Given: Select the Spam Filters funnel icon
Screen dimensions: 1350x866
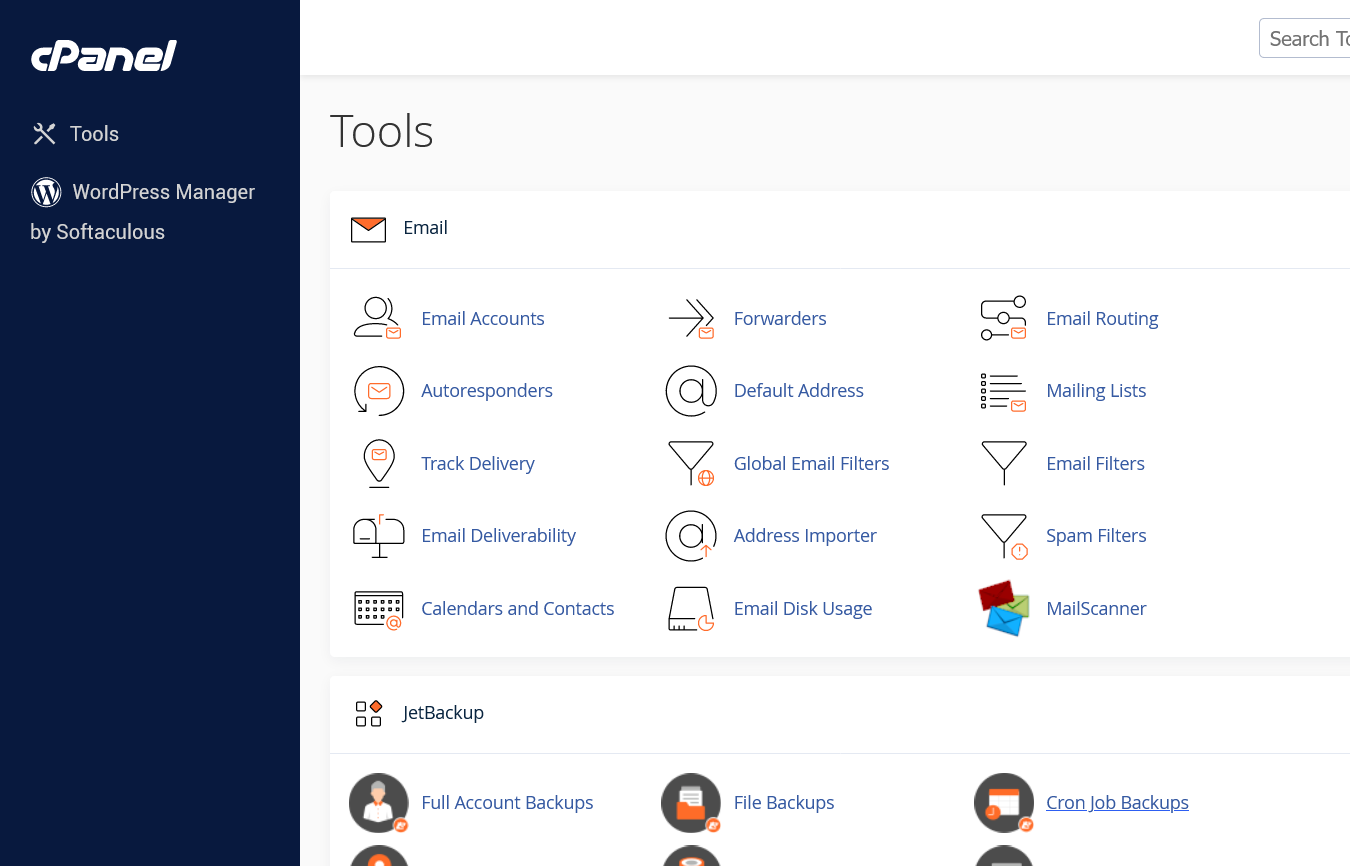Looking at the screenshot, I should pos(1004,535).
